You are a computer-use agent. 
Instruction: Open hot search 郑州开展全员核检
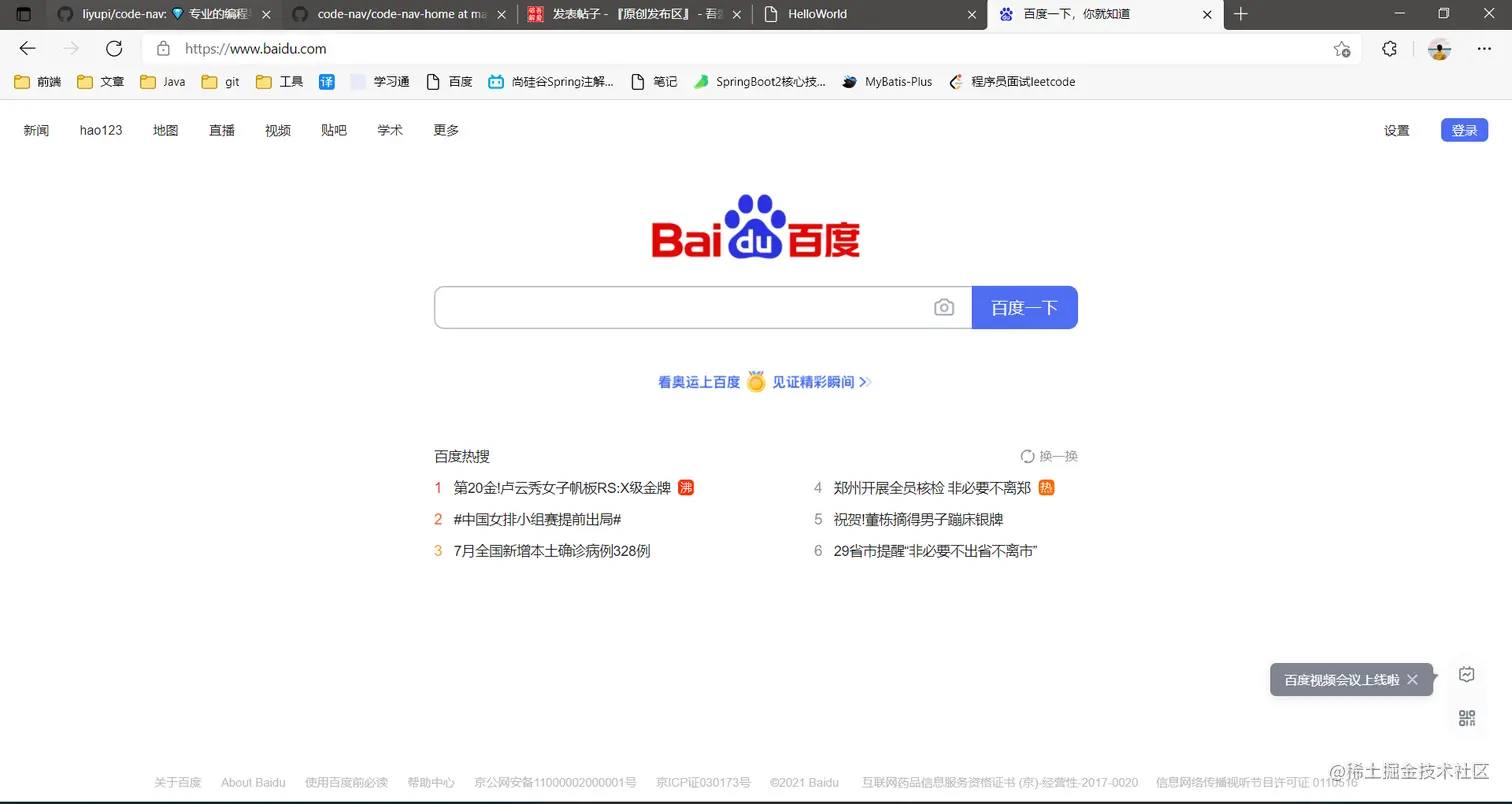click(x=932, y=488)
